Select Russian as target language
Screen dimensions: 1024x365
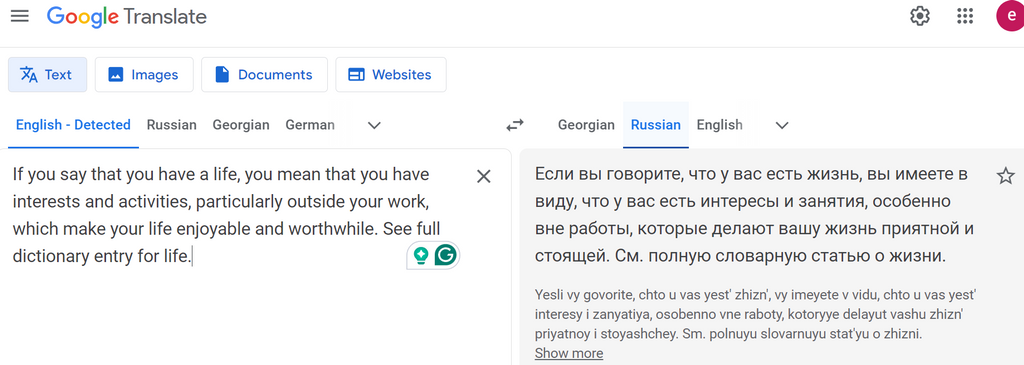(x=656, y=125)
